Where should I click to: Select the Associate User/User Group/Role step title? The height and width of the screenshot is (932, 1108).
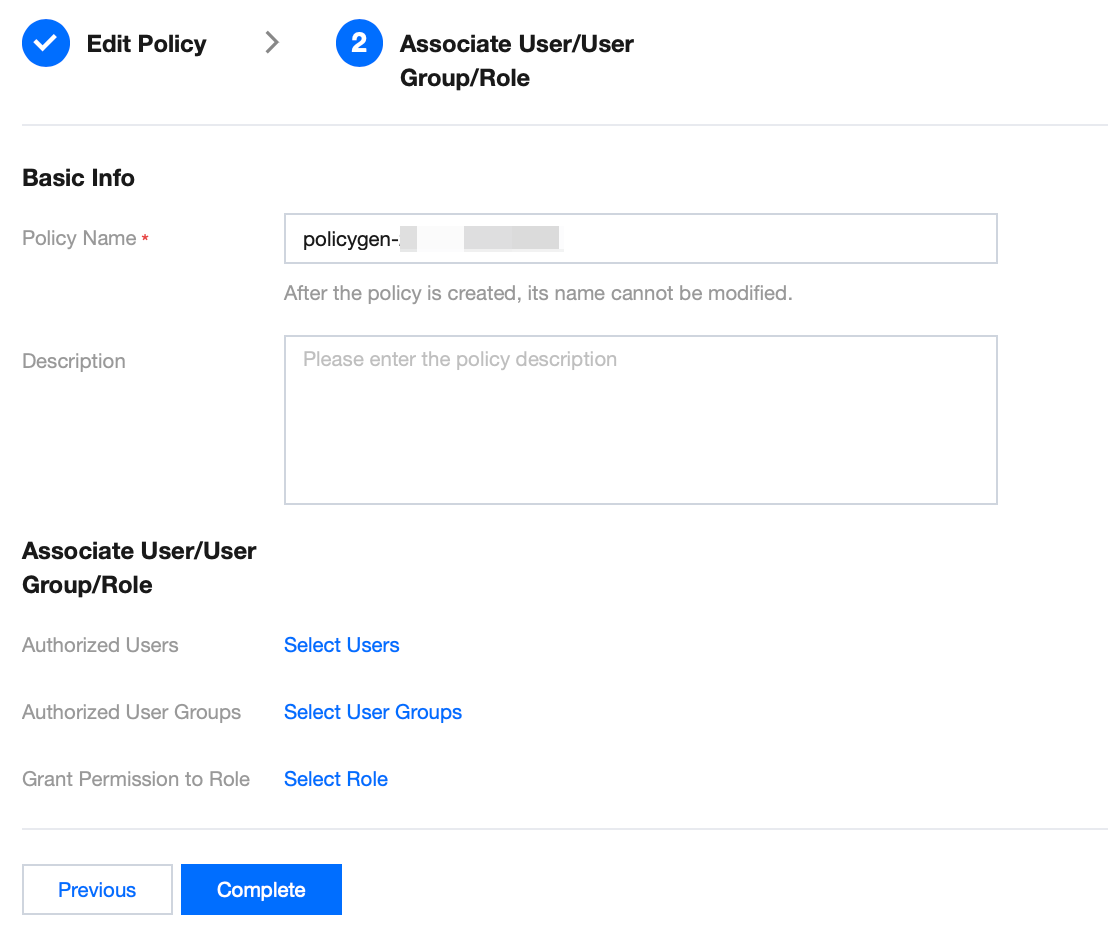point(516,61)
